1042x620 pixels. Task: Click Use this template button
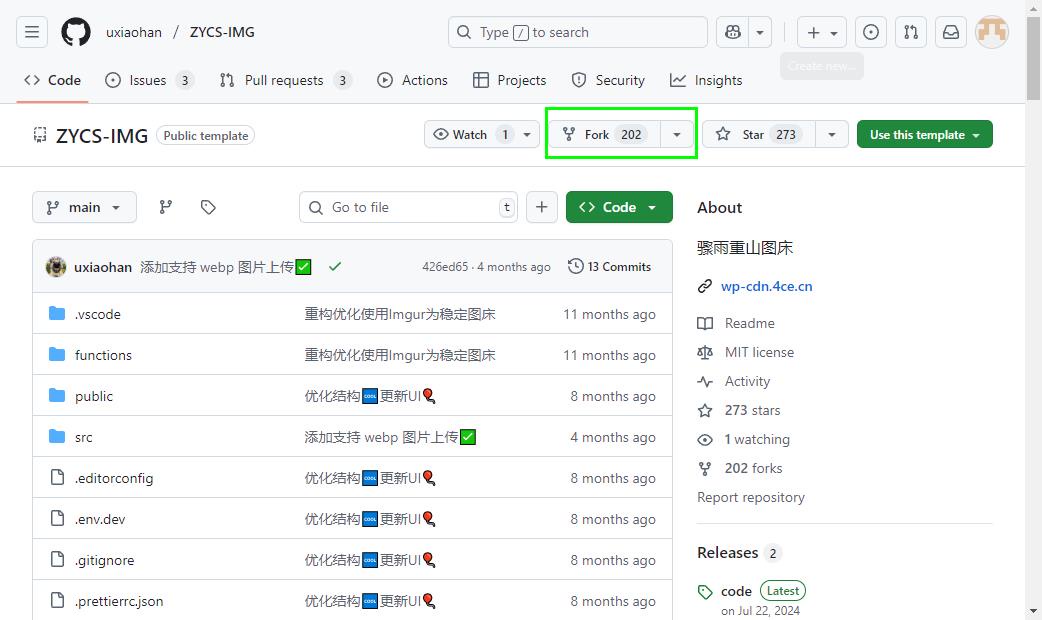924,134
